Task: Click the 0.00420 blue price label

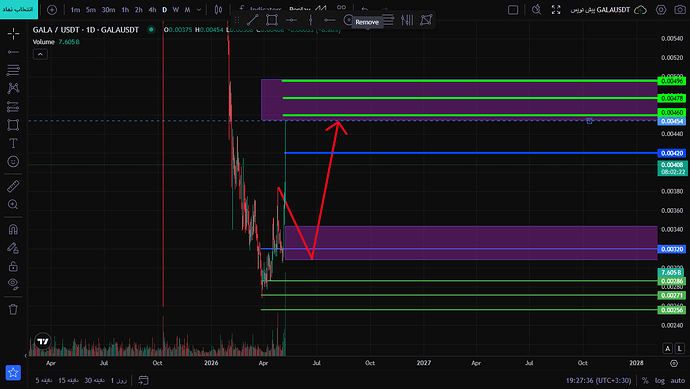Action: tap(672, 153)
